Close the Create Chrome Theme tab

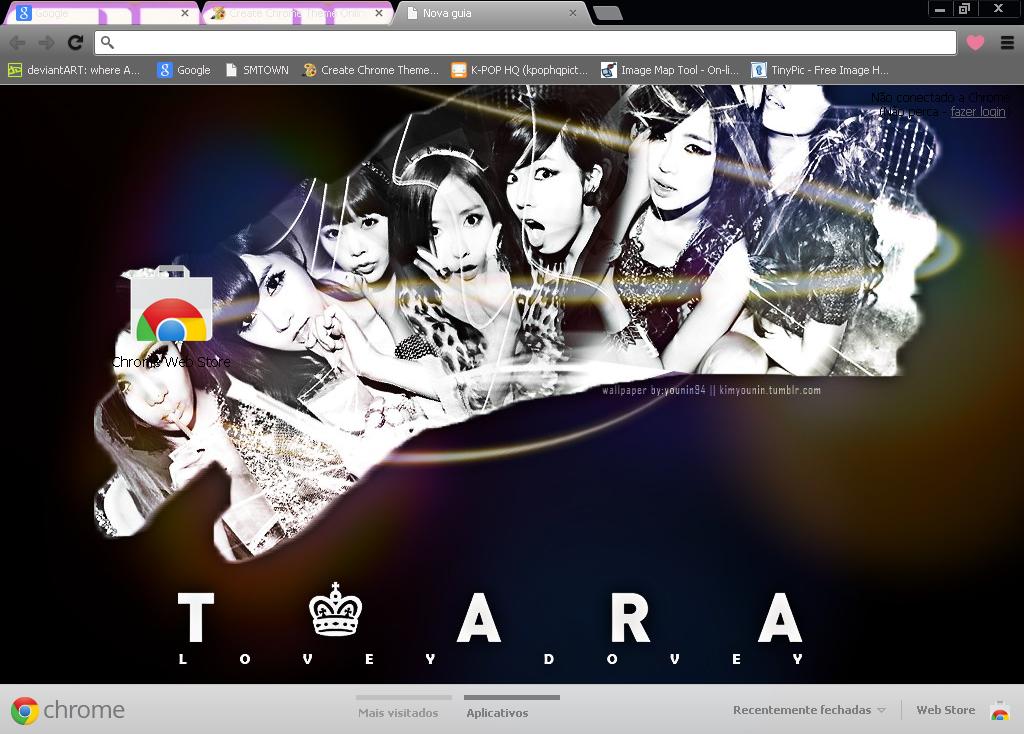pyautogui.click(x=379, y=13)
